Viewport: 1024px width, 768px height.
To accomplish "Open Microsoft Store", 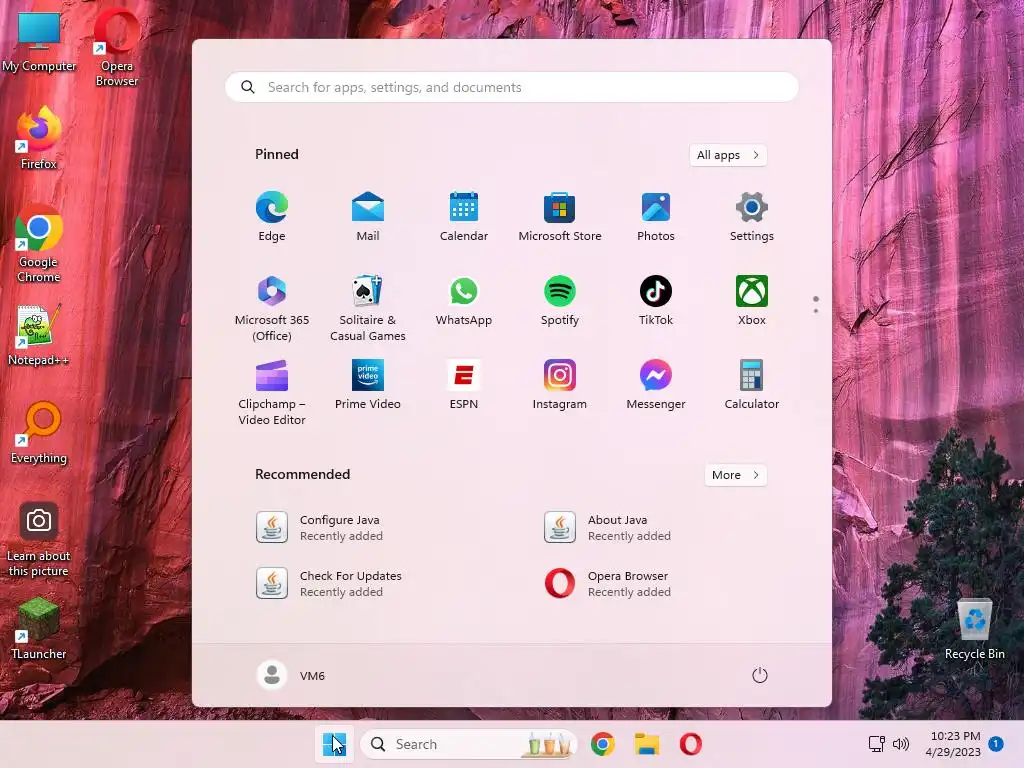I will pos(560,217).
